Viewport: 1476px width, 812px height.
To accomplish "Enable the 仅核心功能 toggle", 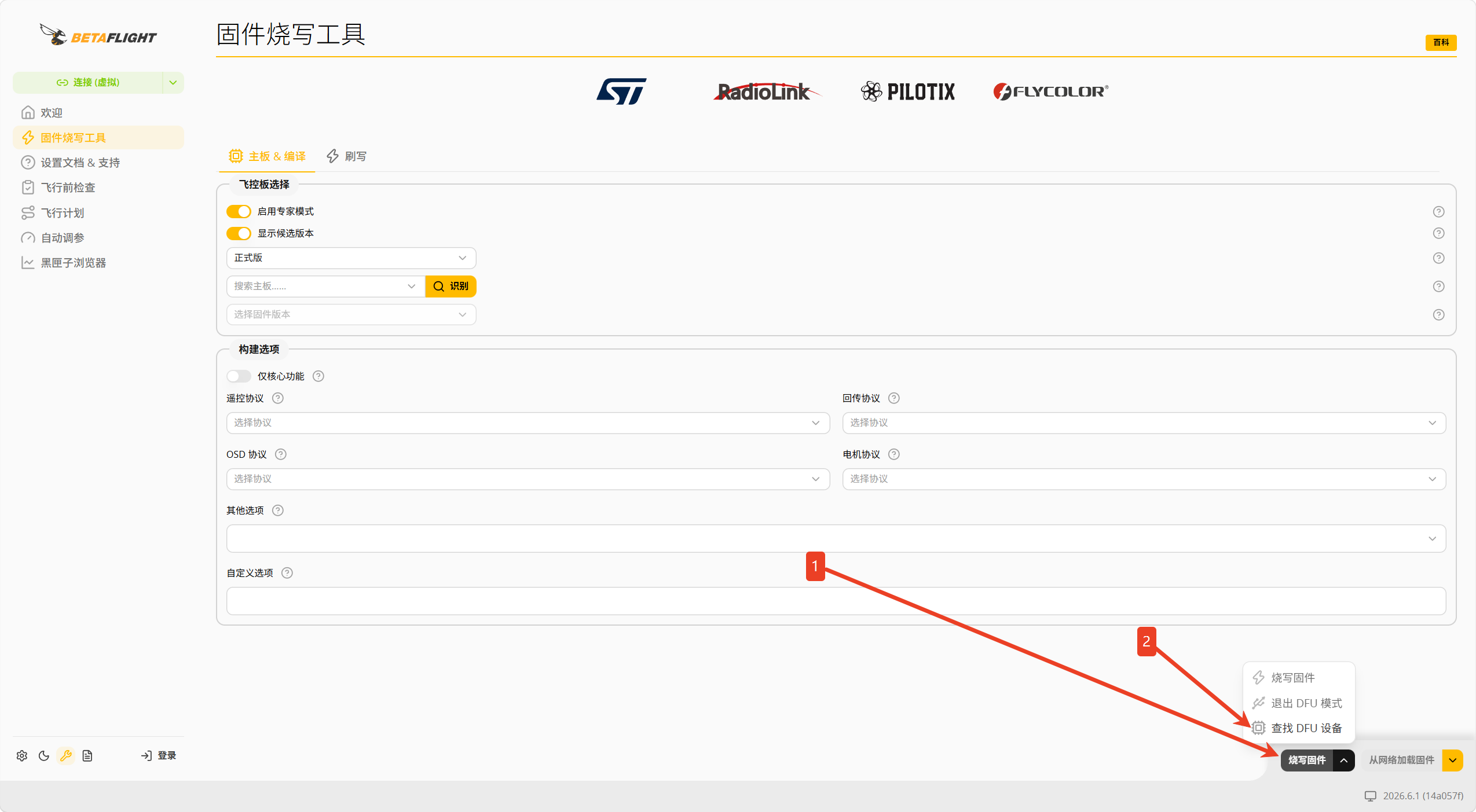I will [239, 376].
